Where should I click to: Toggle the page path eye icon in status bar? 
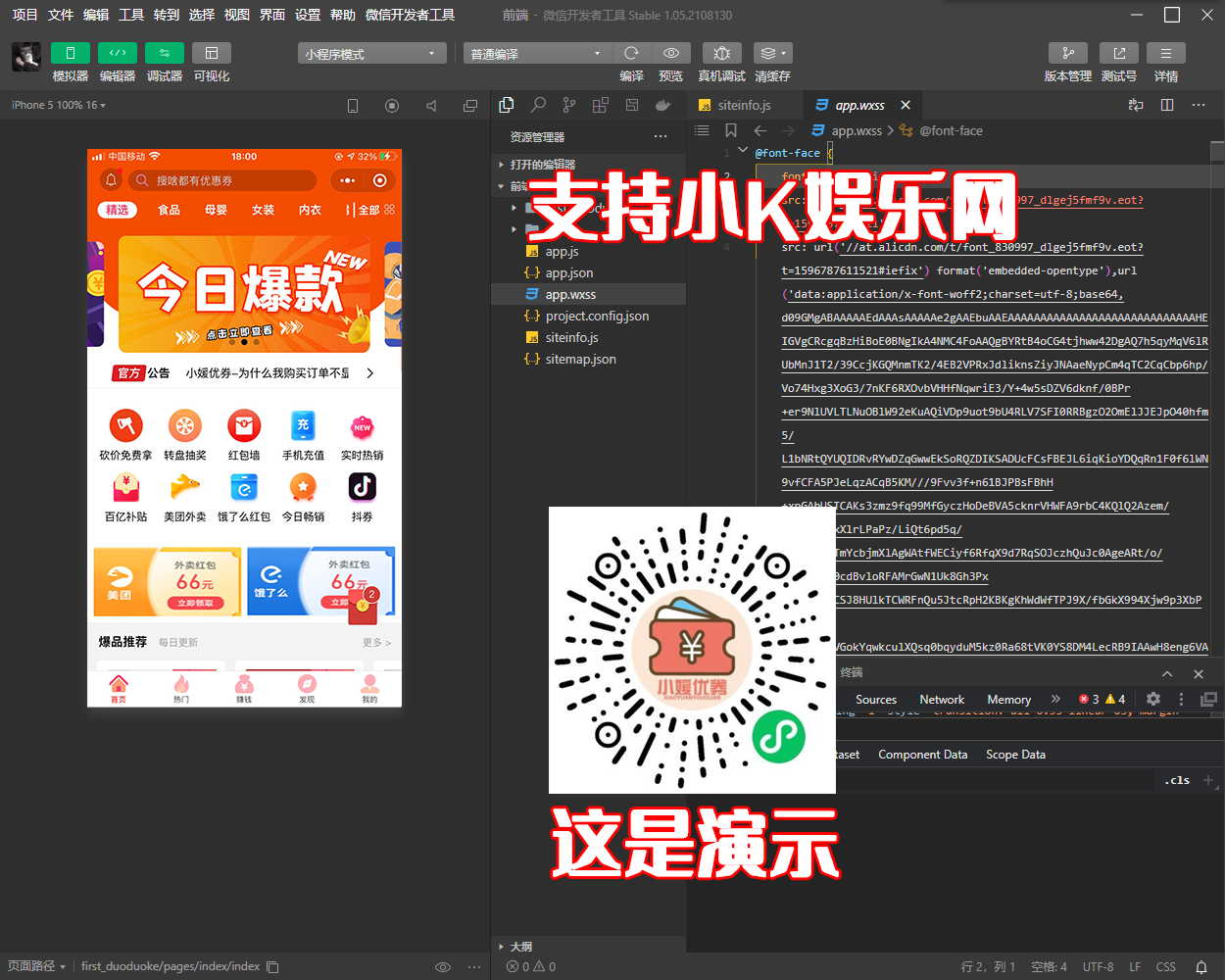click(443, 966)
